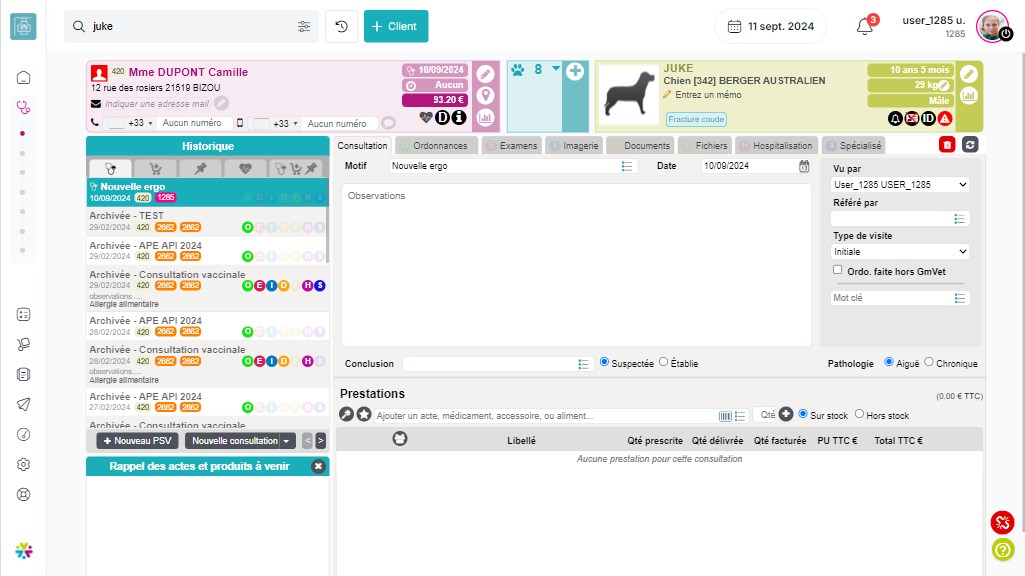Image resolution: width=1025 pixels, height=576 pixels.
Task: Check the 'Ordo. faite hors GmVet' checkbox
Action: click(838, 270)
